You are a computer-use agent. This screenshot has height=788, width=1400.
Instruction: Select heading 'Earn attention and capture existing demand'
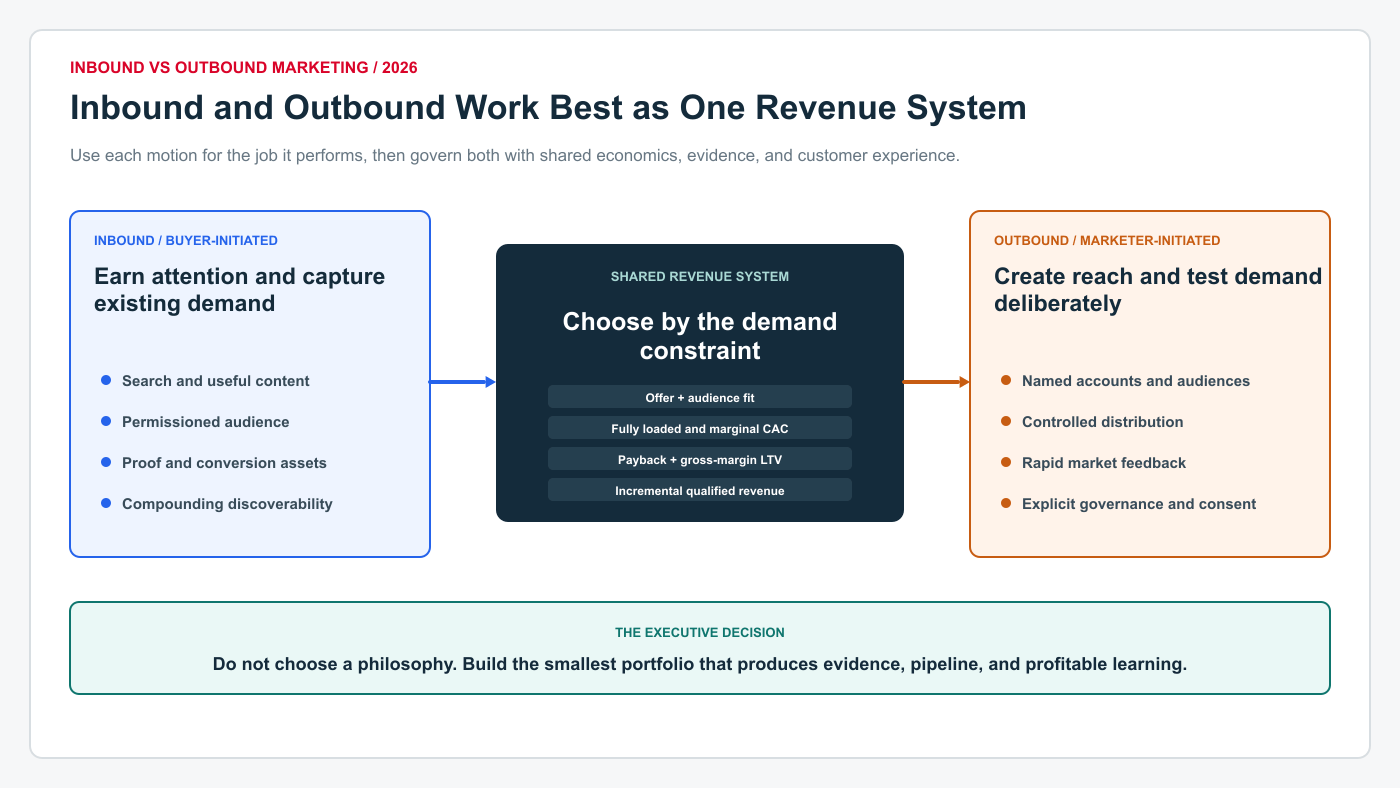click(240, 290)
